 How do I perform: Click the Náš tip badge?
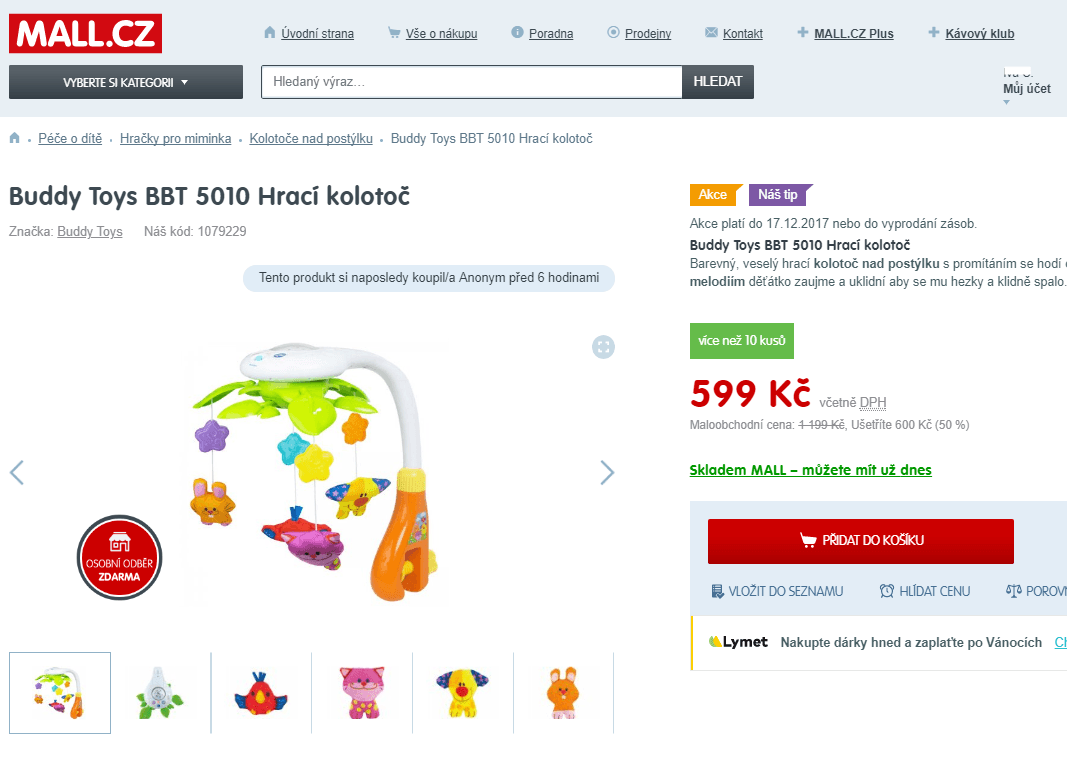tap(778, 195)
